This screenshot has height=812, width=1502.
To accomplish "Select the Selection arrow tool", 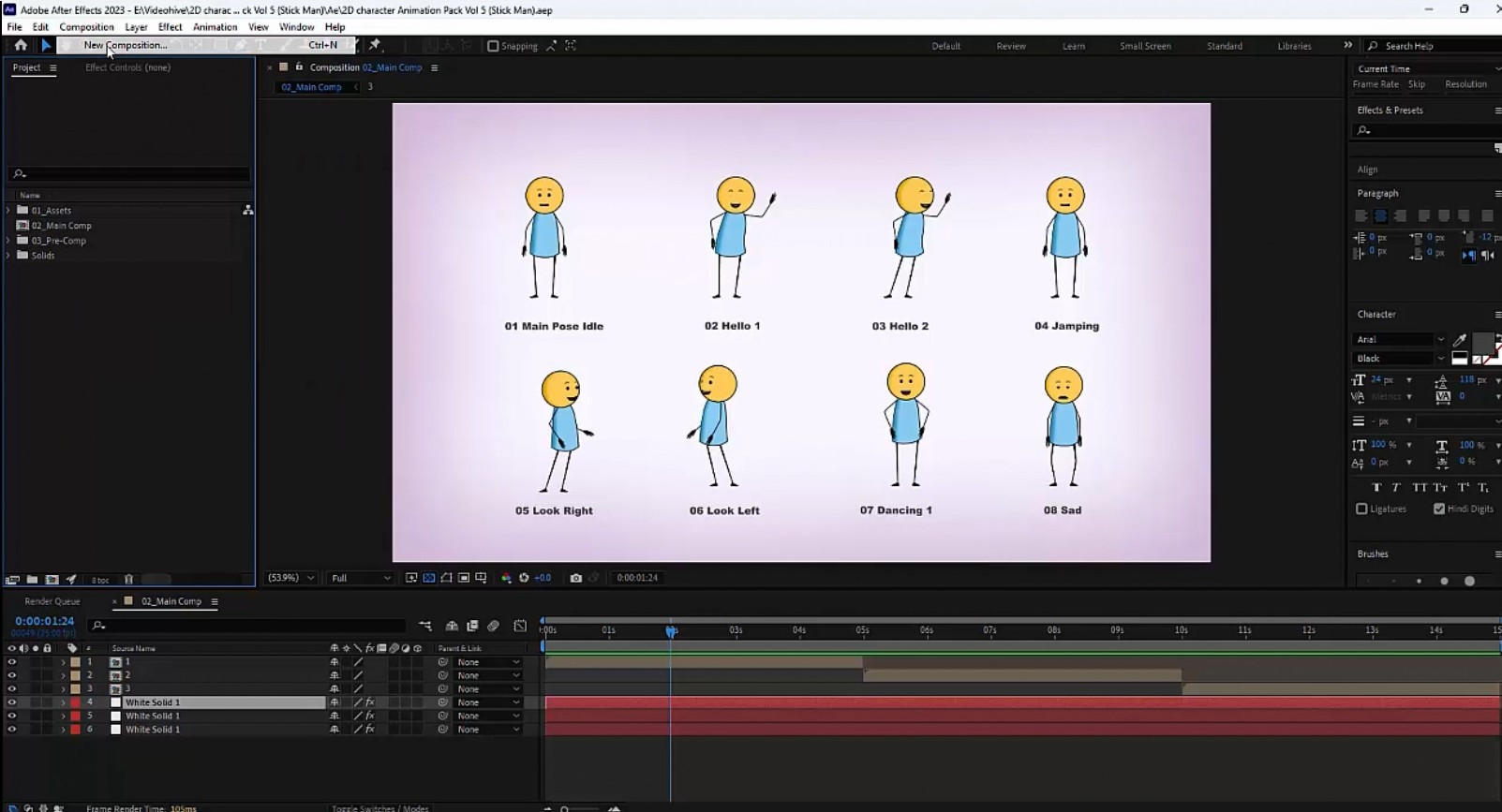I will pos(46,45).
